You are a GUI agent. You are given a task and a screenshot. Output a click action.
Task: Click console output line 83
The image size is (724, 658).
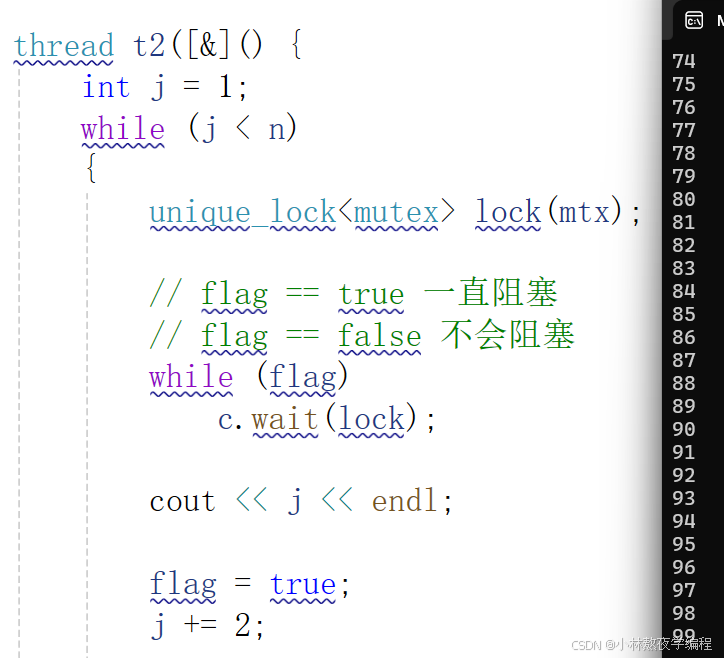(x=683, y=268)
